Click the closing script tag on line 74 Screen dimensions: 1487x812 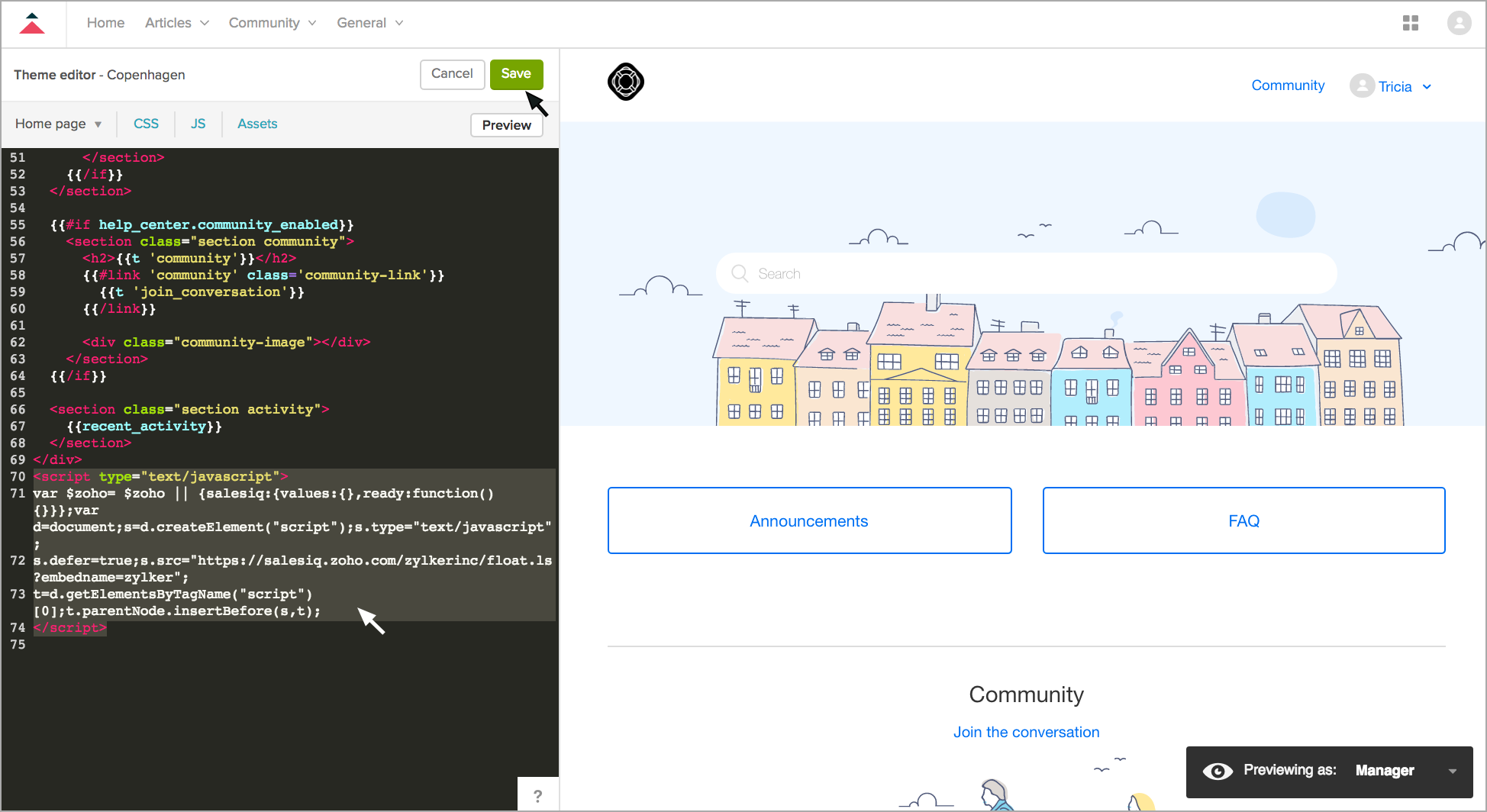tap(70, 628)
